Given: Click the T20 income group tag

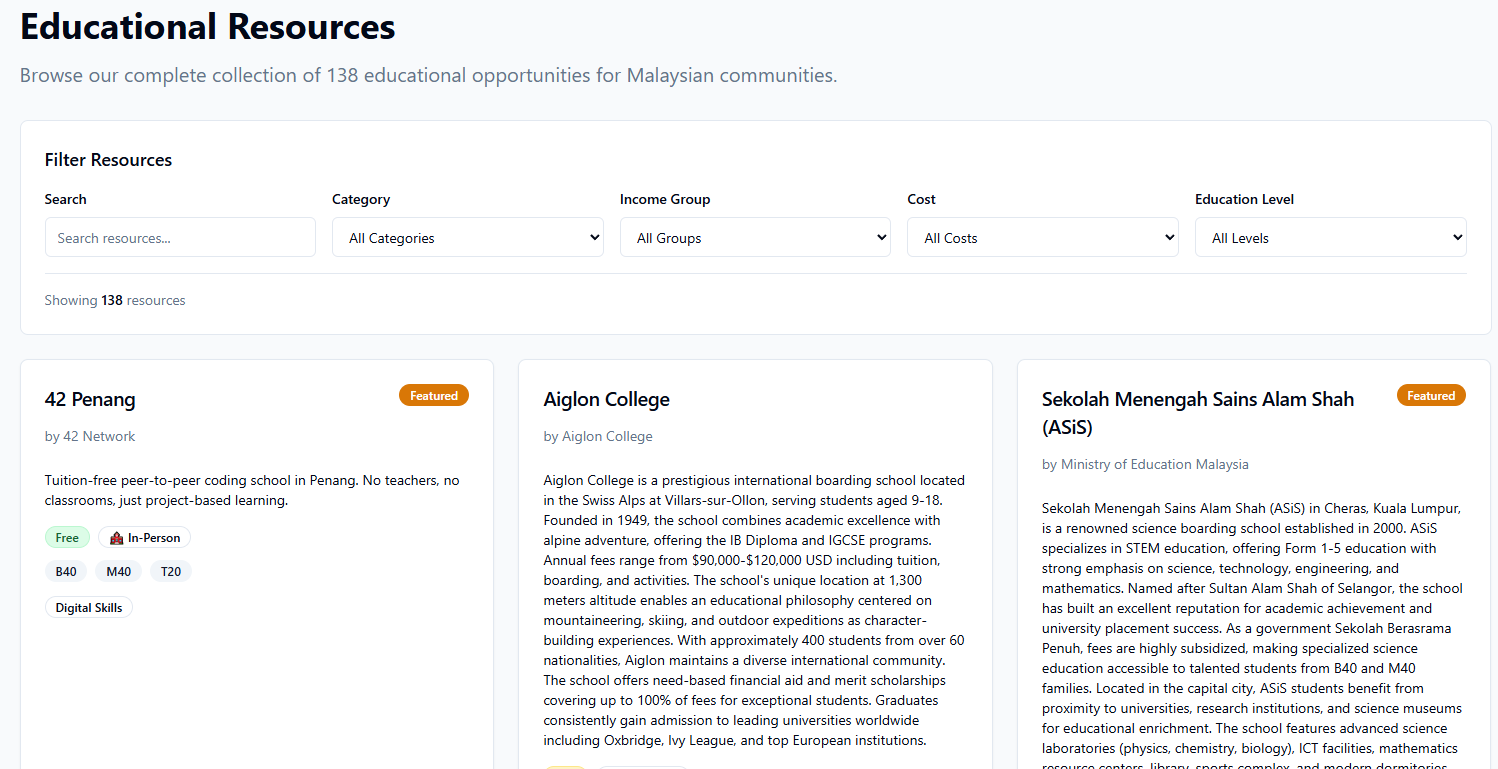Looking at the screenshot, I should pos(171,572).
